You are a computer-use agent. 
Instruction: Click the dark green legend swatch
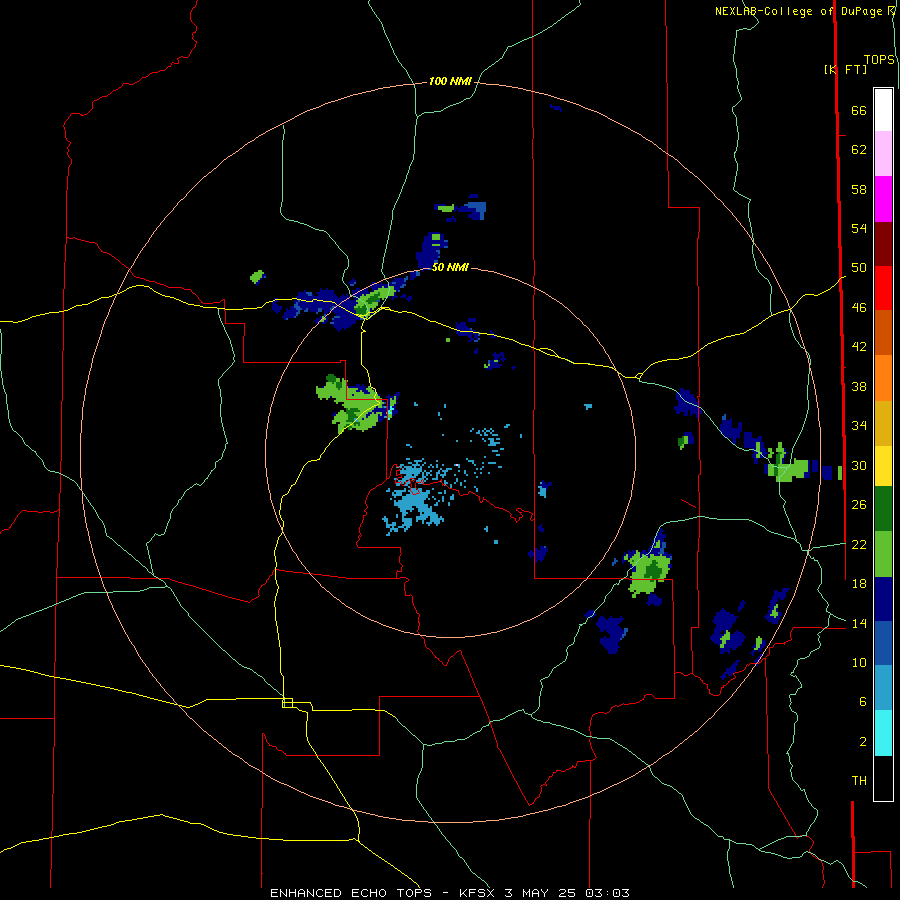click(x=883, y=509)
